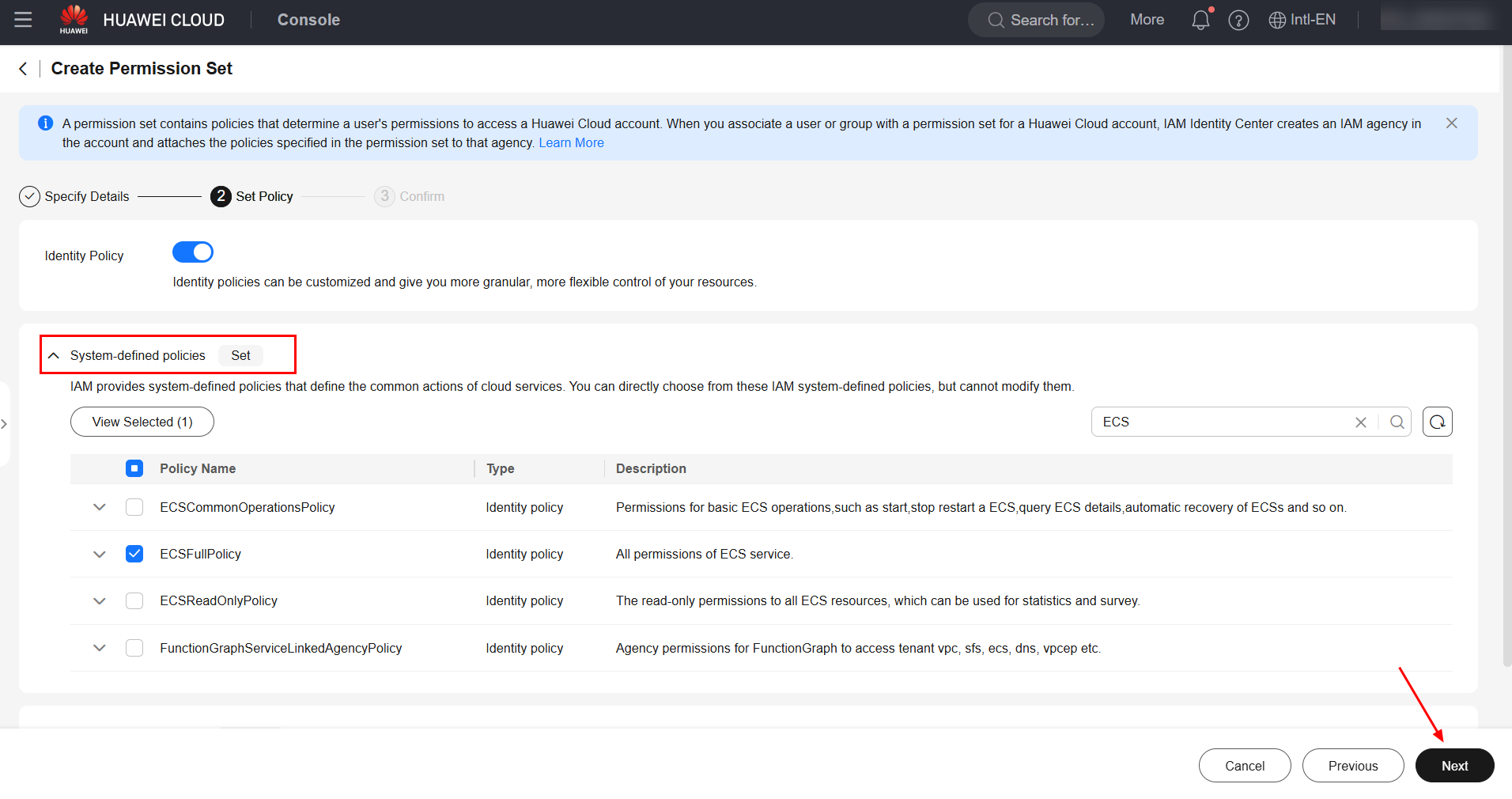The height and width of the screenshot is (799, 1512).
Task: Click the Next button
Action: 1453,766
